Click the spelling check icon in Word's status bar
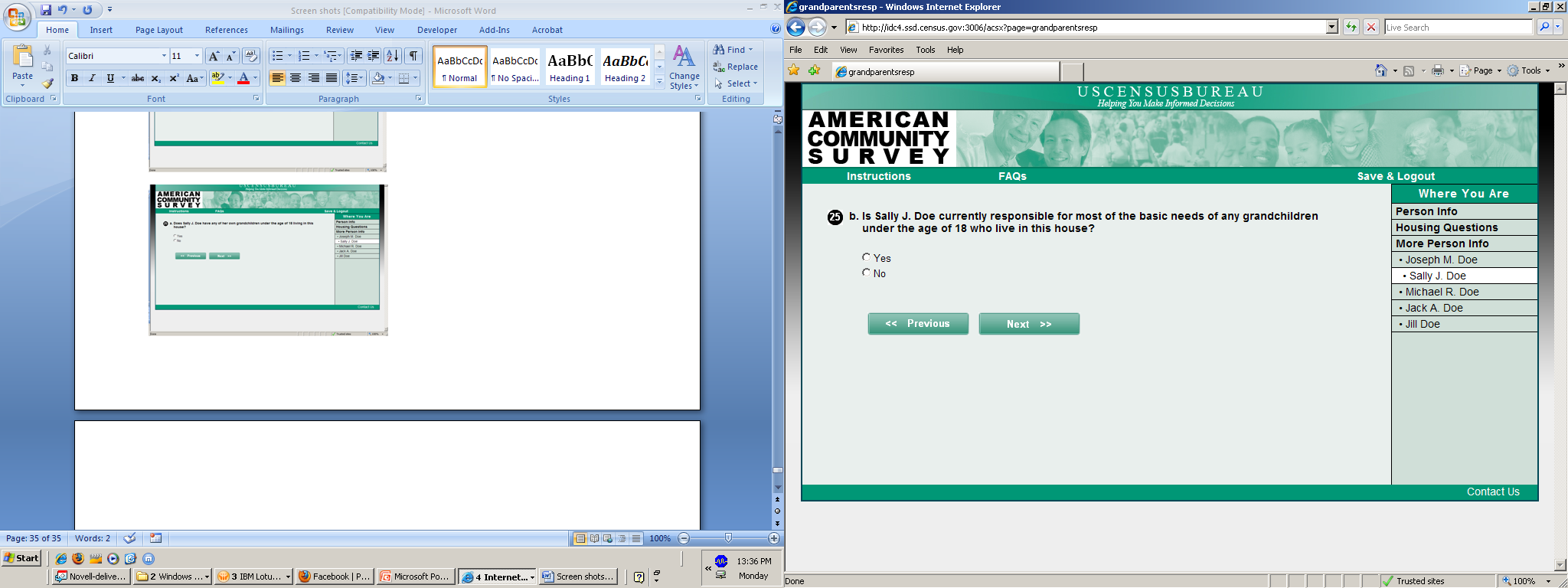The width and height of the screenshot is (1568, 588). point(130,538)
